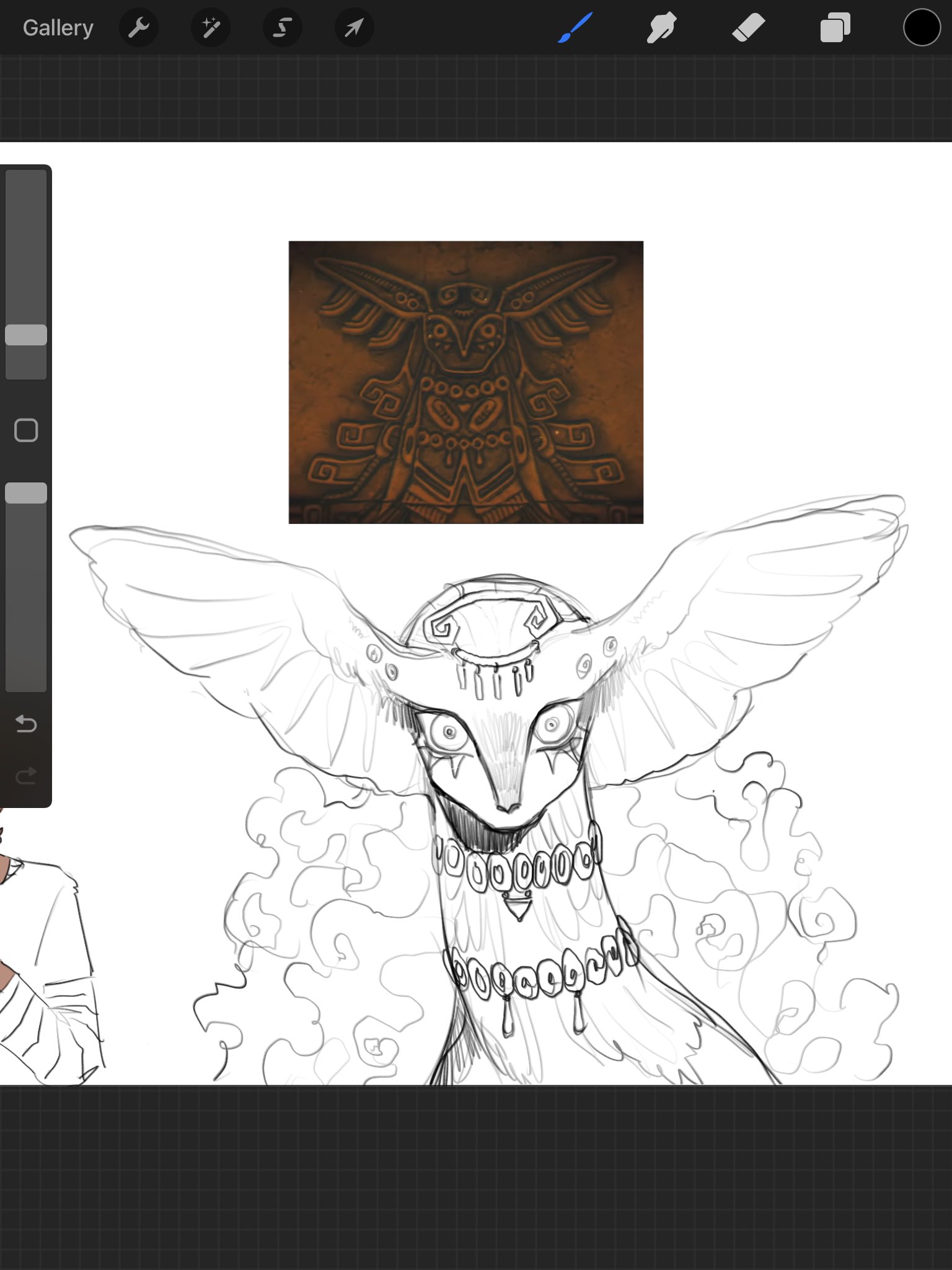Return to the Gallery

pyautogui.click(x=58, y=28)
